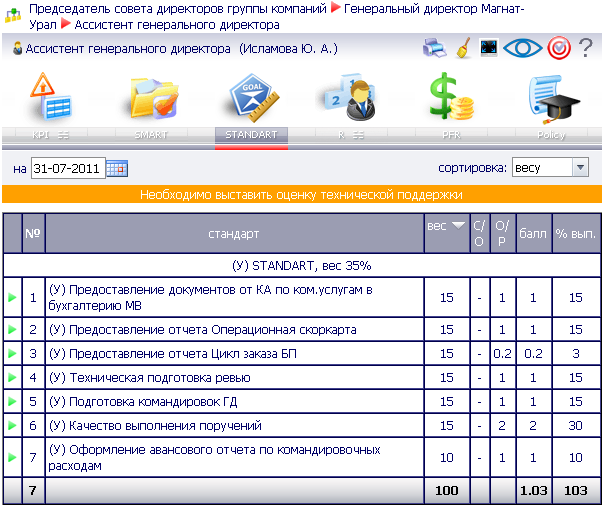Open Председатель совета директоров breadcrumb link
The height and width of the screenshot is (509, 605).
tap(177, 8)
